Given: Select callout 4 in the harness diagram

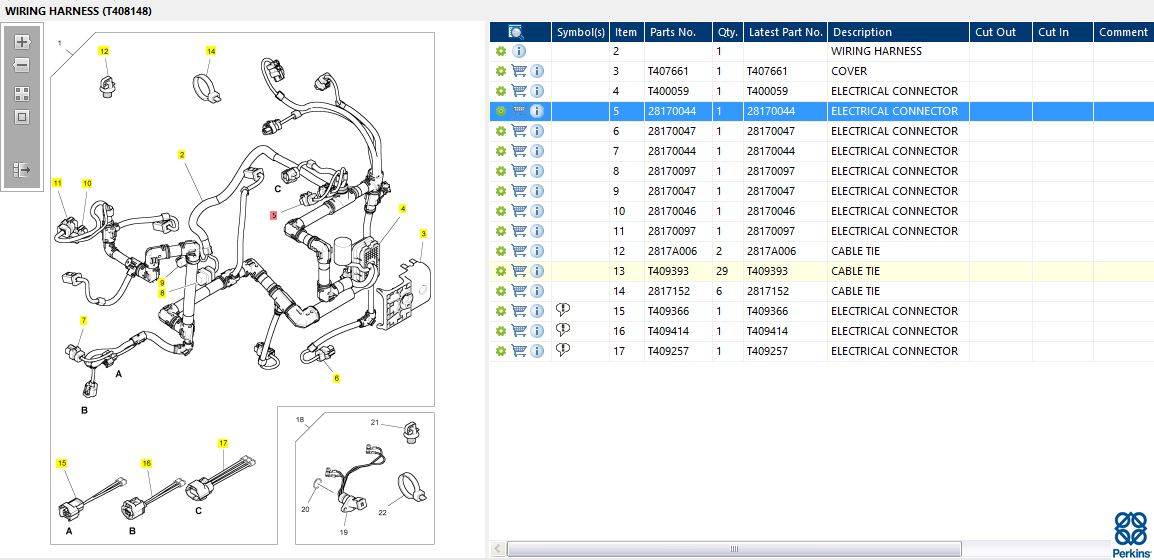Looking at the screenshot, I should click(403, 209).
